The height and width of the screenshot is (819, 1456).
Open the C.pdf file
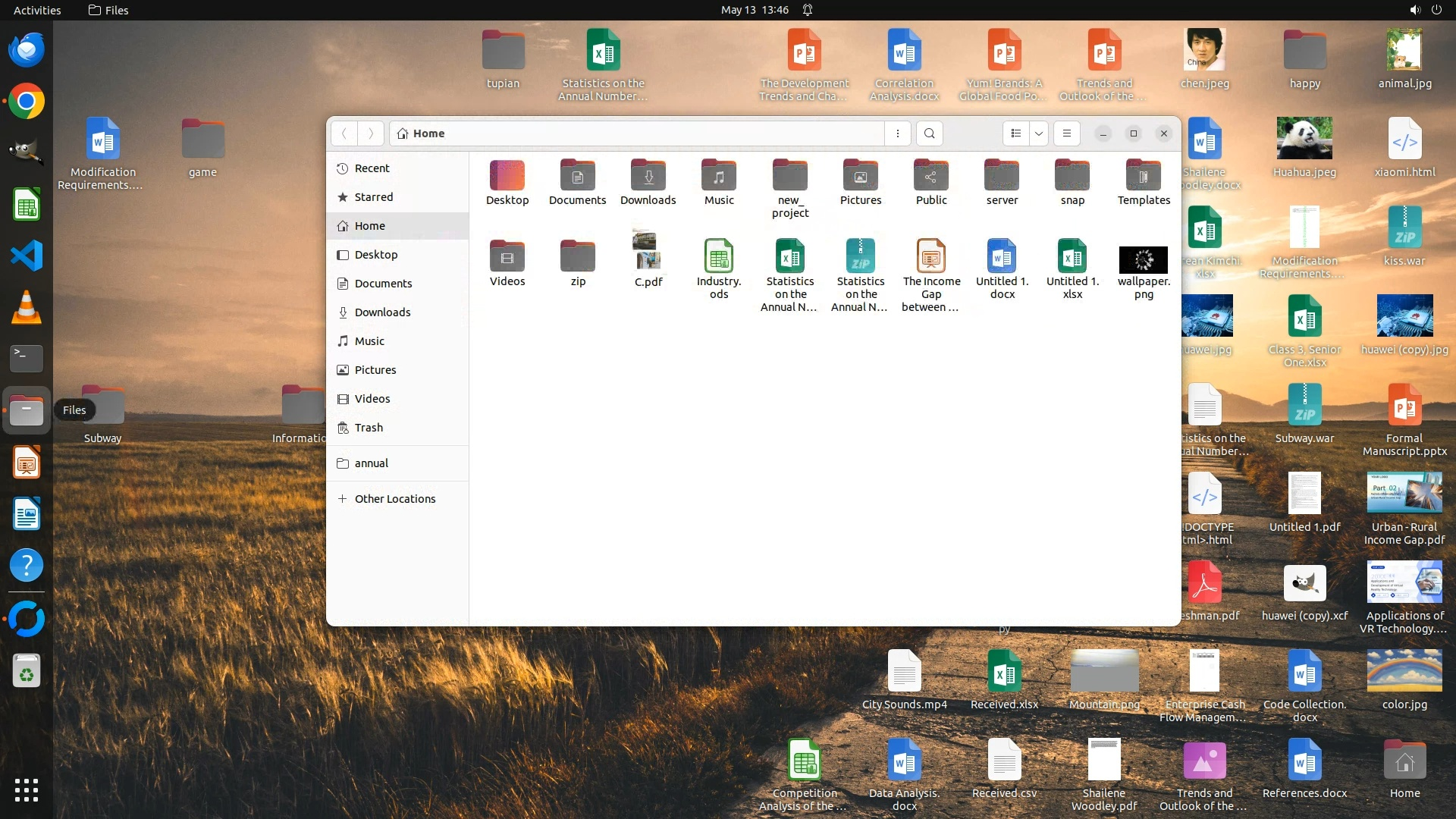point(648,251)
